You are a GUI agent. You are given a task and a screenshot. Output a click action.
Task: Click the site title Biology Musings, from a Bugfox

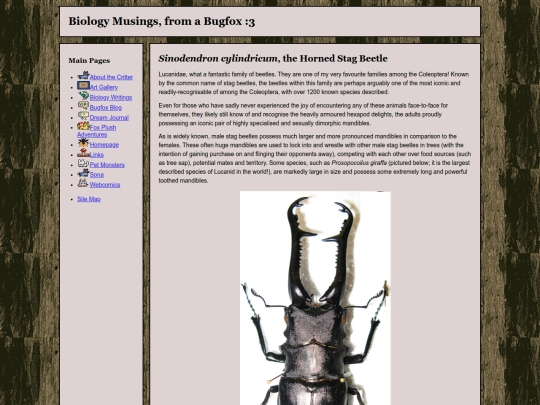pos(162,21)
